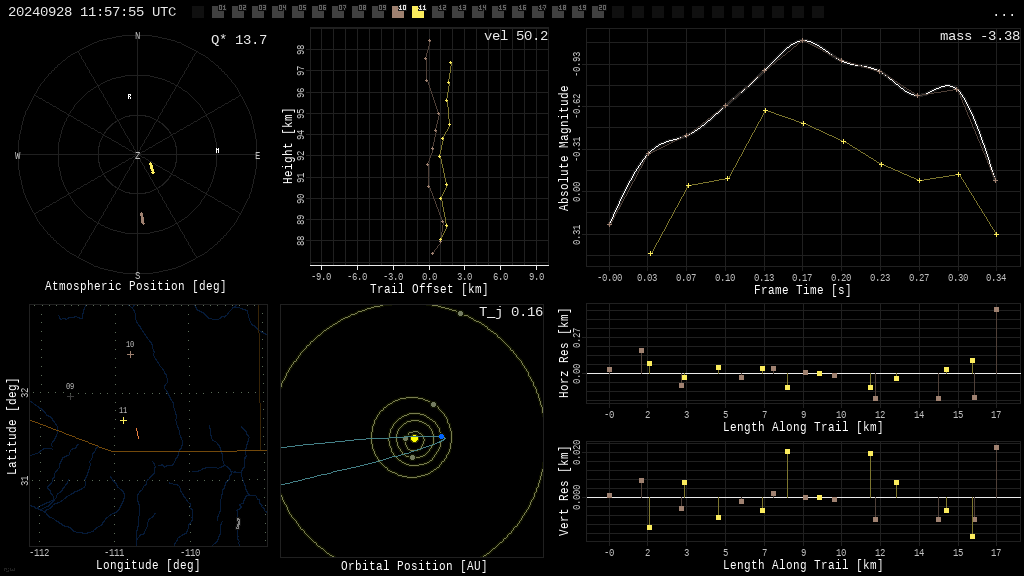Click the gray station 09 cross on map

(x=71, y=396)
